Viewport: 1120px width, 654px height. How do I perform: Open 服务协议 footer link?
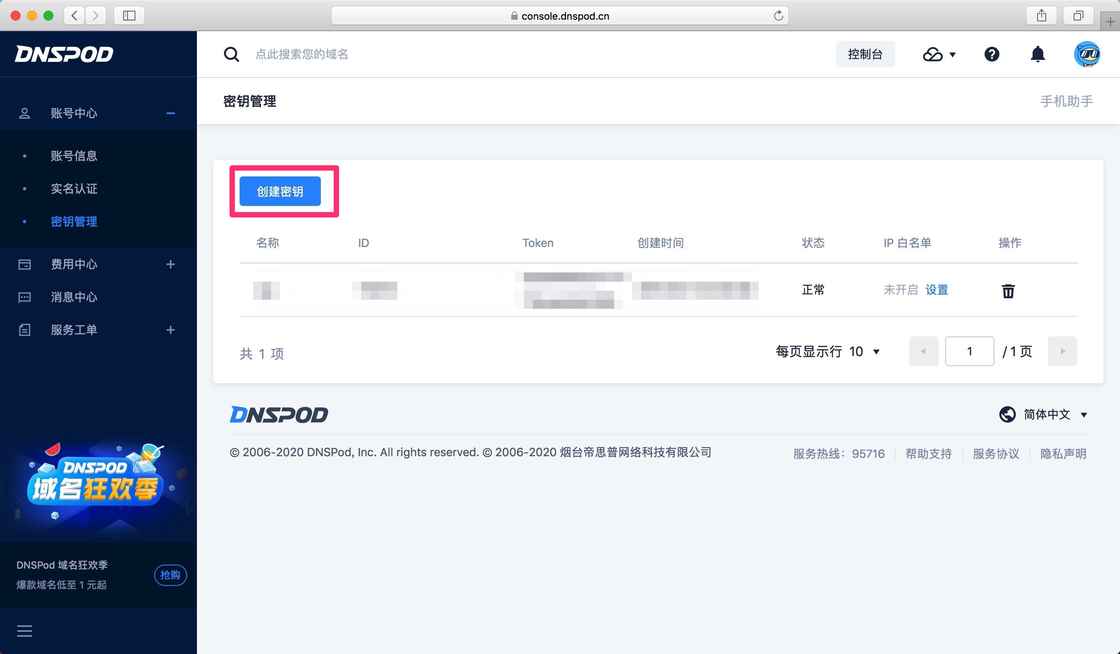pos(996,453)
